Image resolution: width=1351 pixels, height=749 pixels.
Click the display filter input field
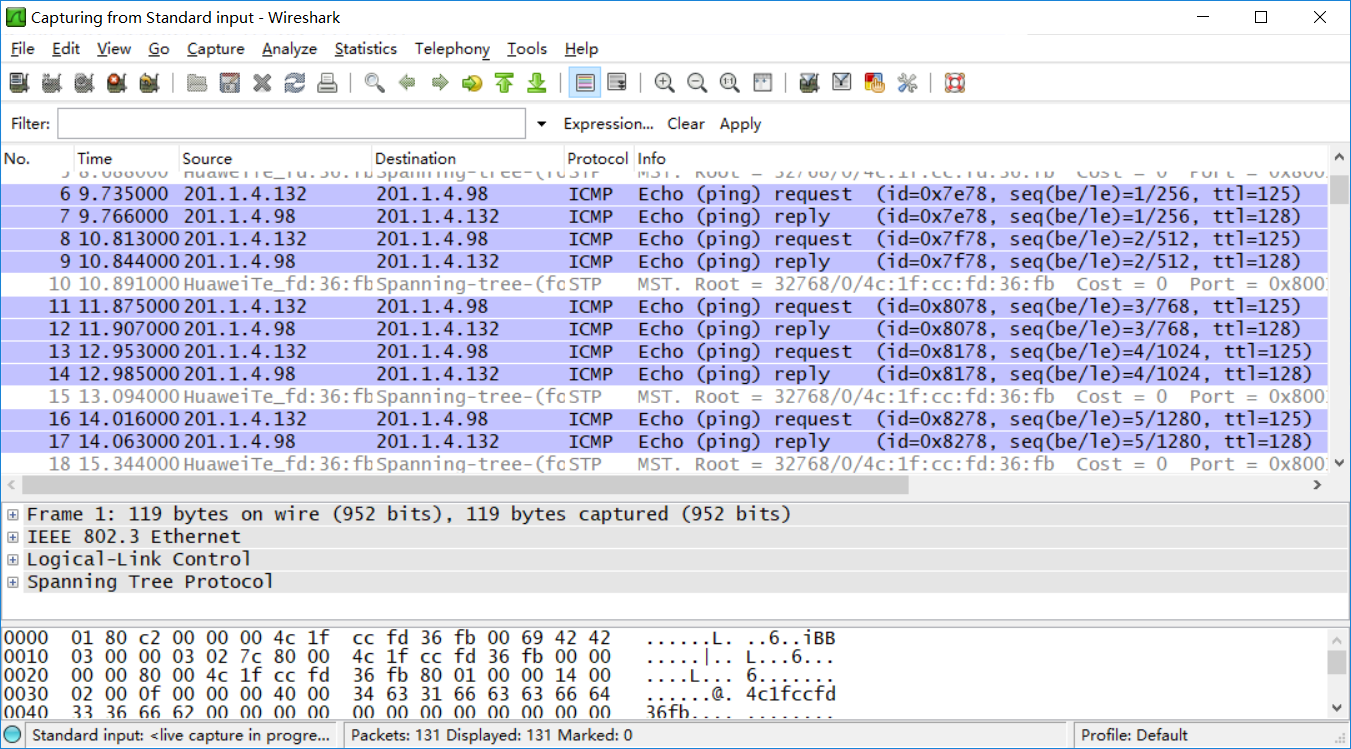[291, 124]
